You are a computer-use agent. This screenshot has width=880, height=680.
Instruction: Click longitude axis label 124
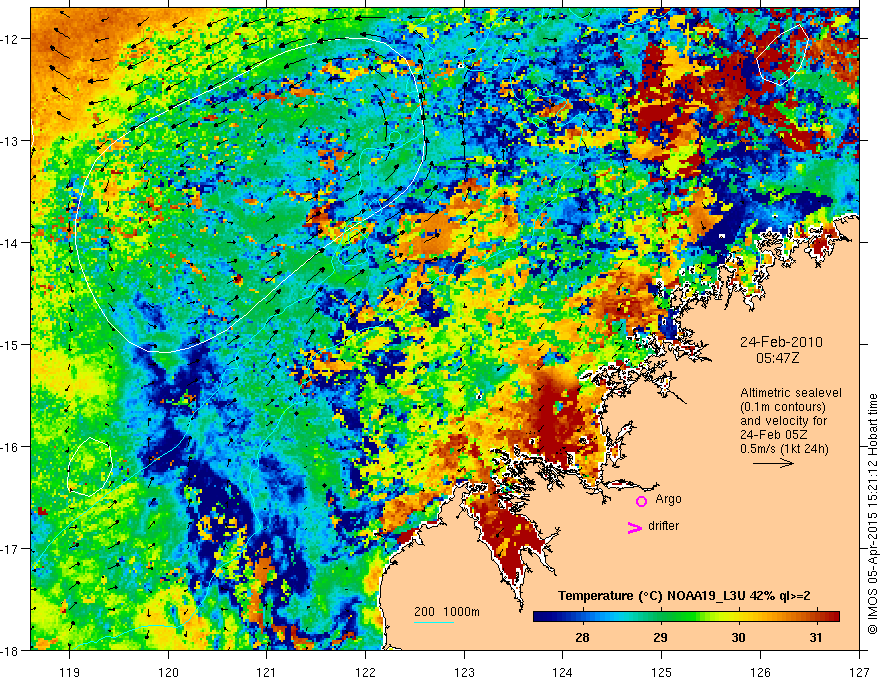coord(563,672)
